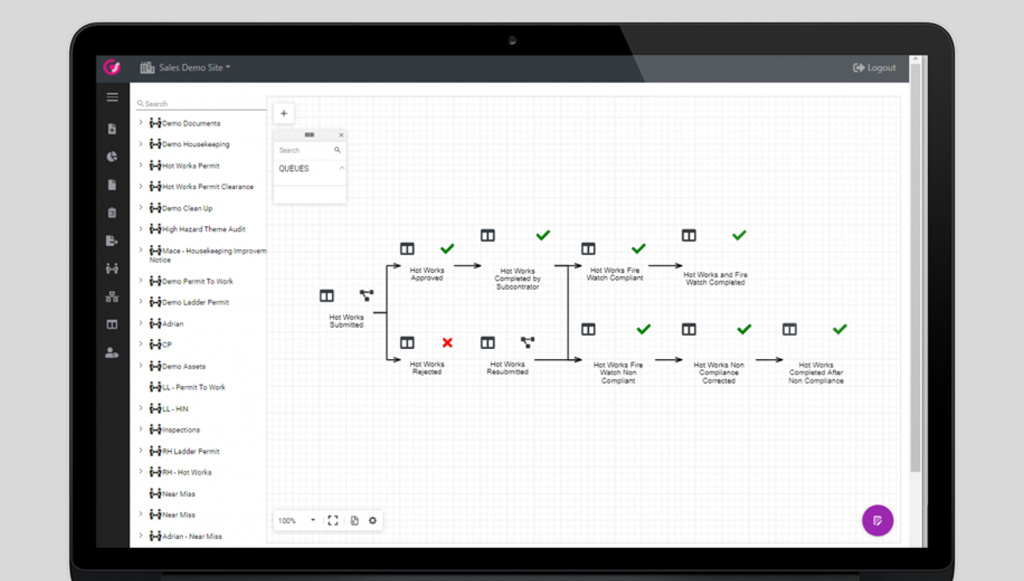The image size is (1024, 581).
Task: Open the hierarchy org-chart icon in sidebar
Action: 112,296
